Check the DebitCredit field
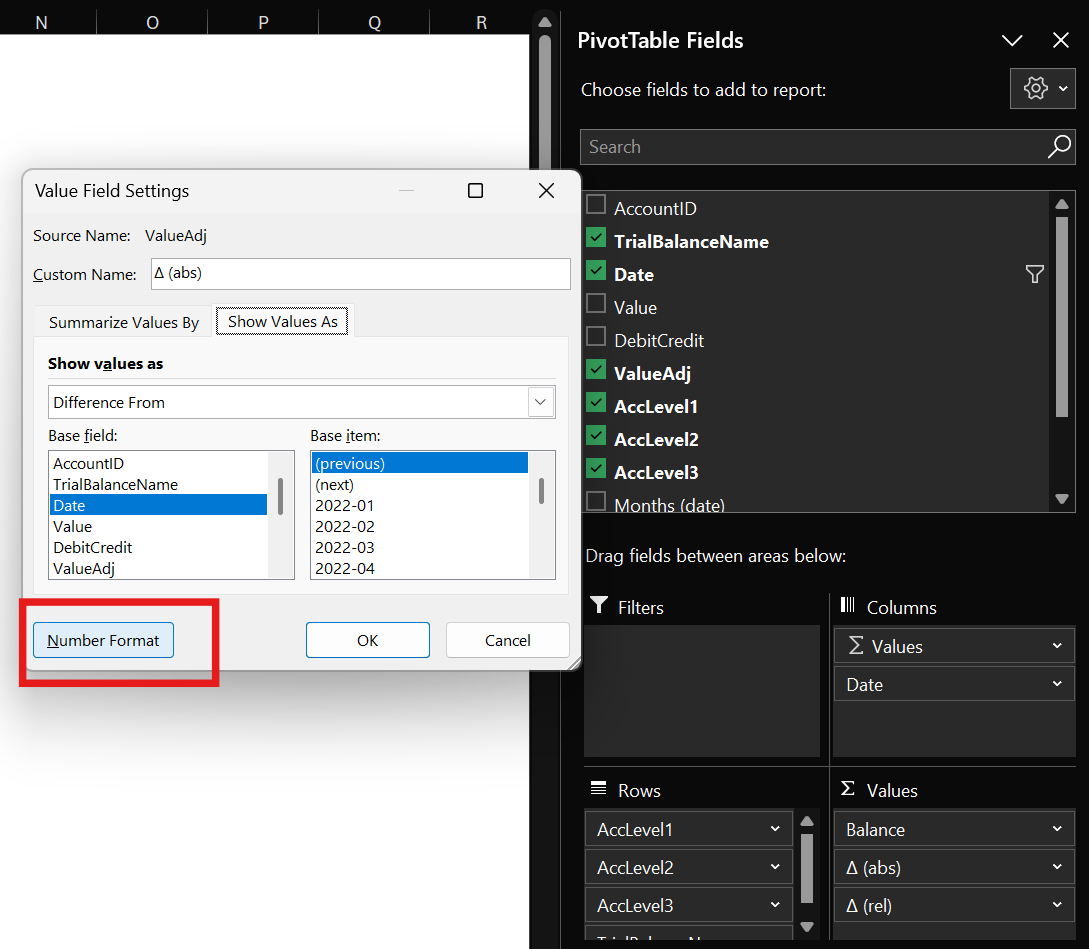 click(596, 340)
